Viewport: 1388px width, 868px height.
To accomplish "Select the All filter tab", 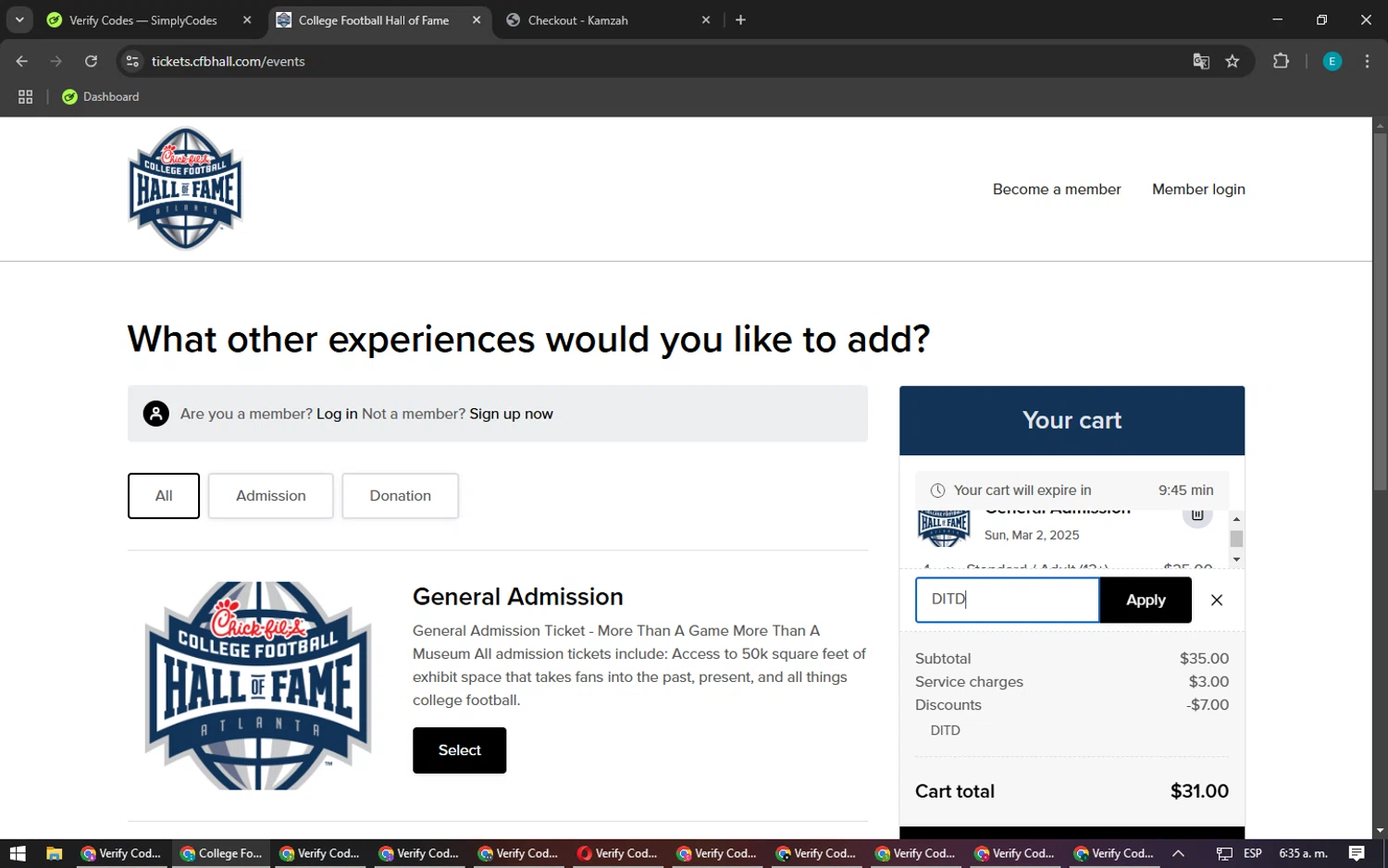I will pos(164,496).
